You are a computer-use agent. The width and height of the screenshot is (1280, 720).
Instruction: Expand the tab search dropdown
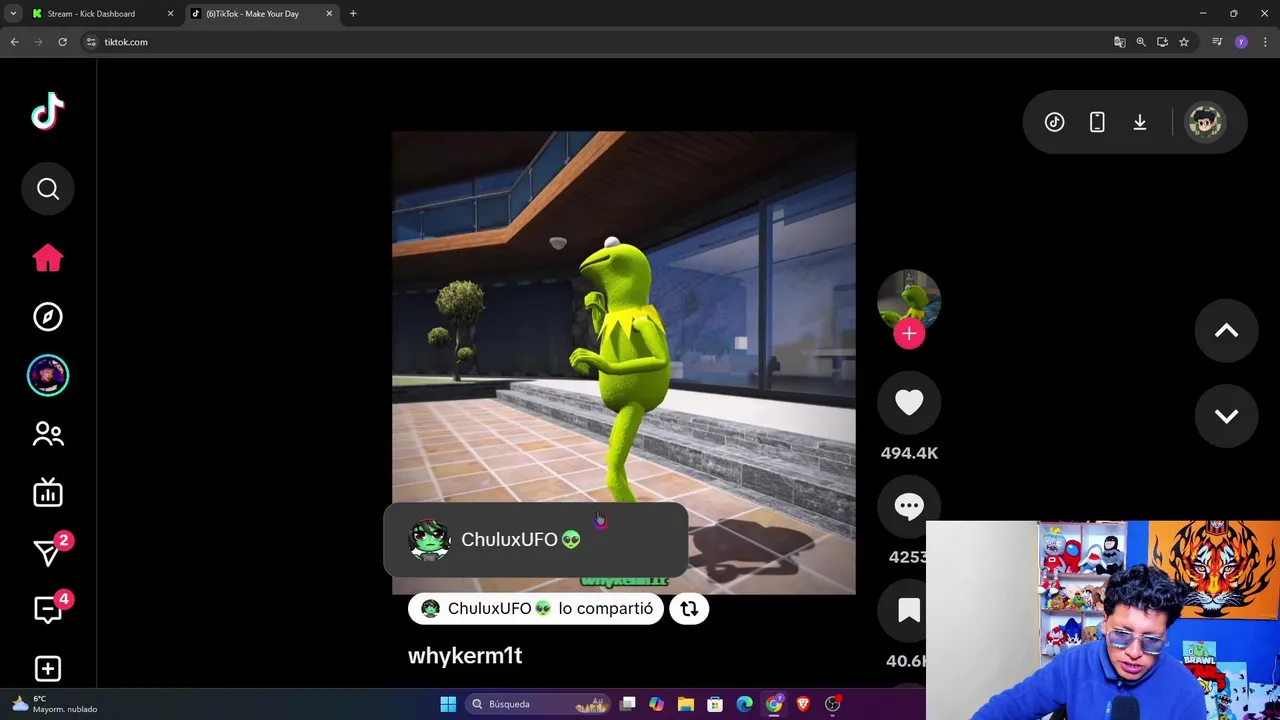13,14
